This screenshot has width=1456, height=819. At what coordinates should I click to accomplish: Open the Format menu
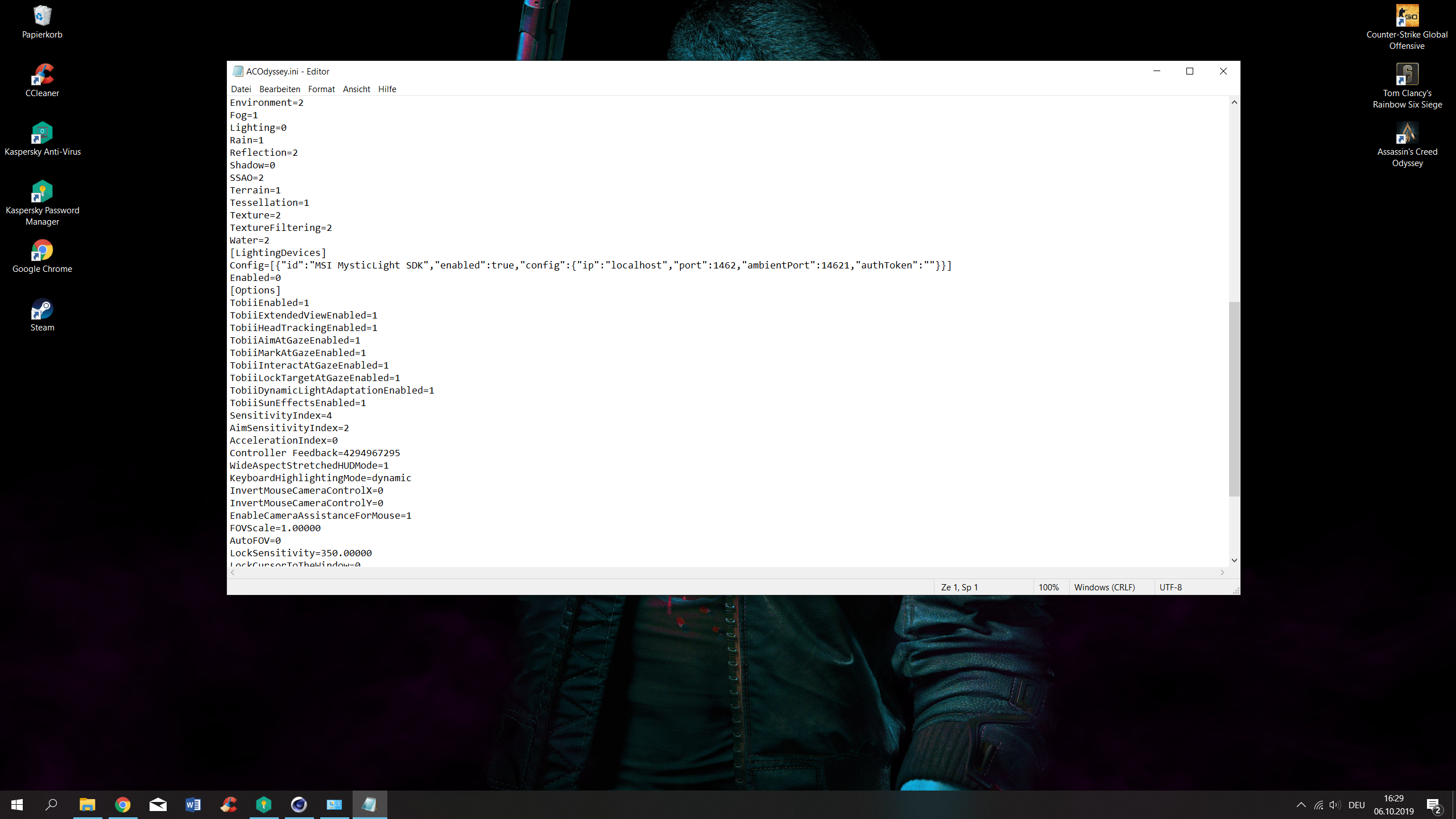tap(321, 89)
